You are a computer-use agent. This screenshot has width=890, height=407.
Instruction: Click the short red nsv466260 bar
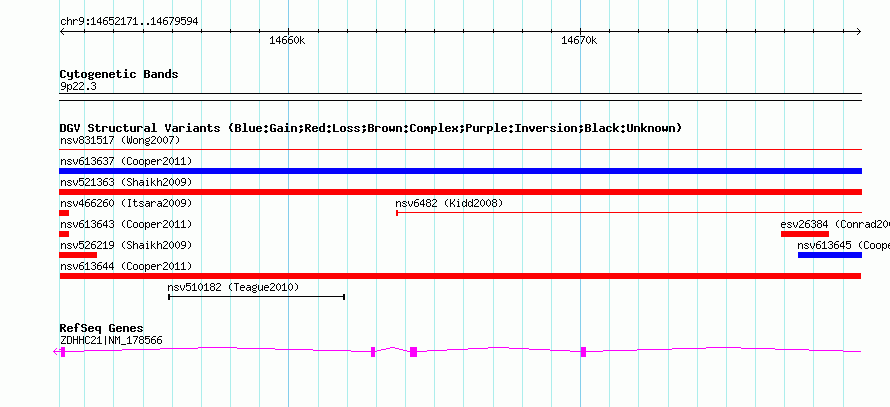click(64, 213)
